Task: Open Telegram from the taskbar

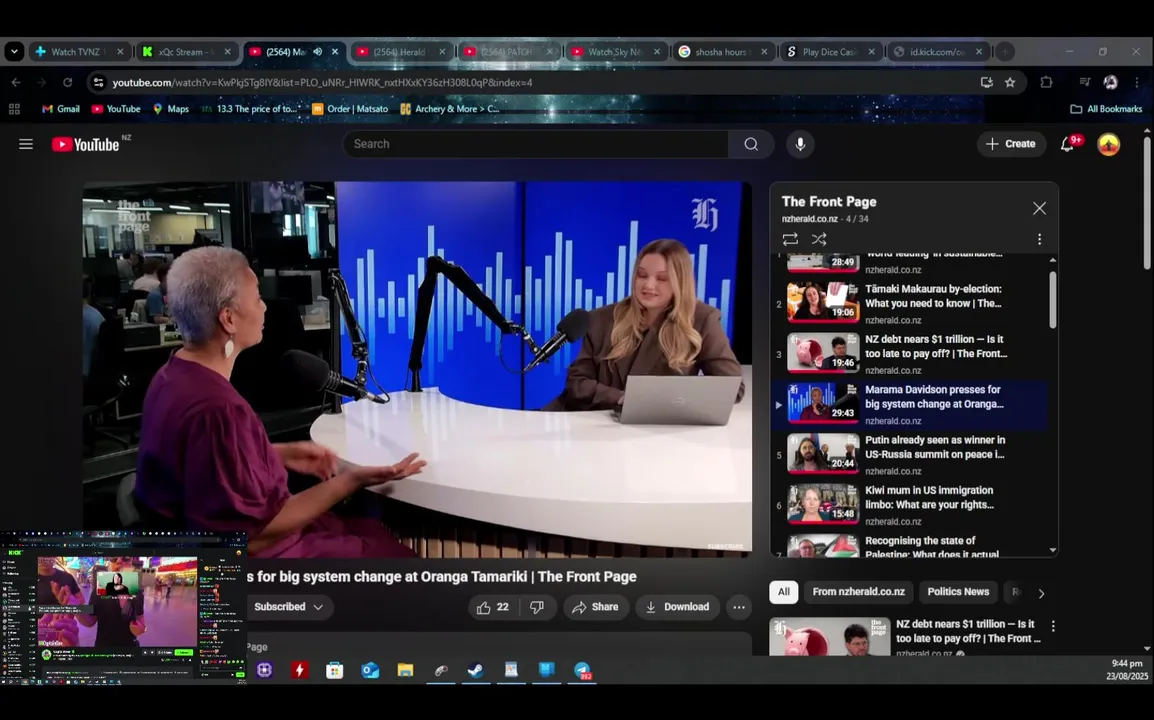Action: (x=582, y=670)
